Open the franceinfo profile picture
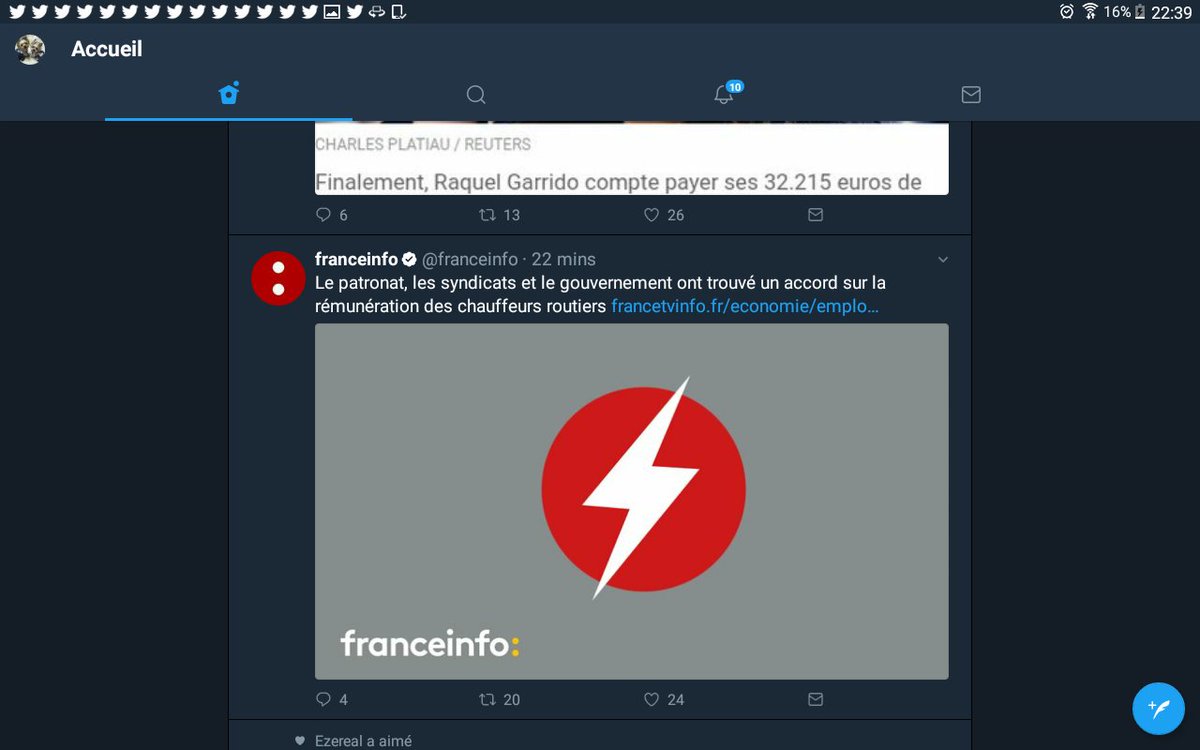The image size is (1200, 750). (x=277, y=278)
